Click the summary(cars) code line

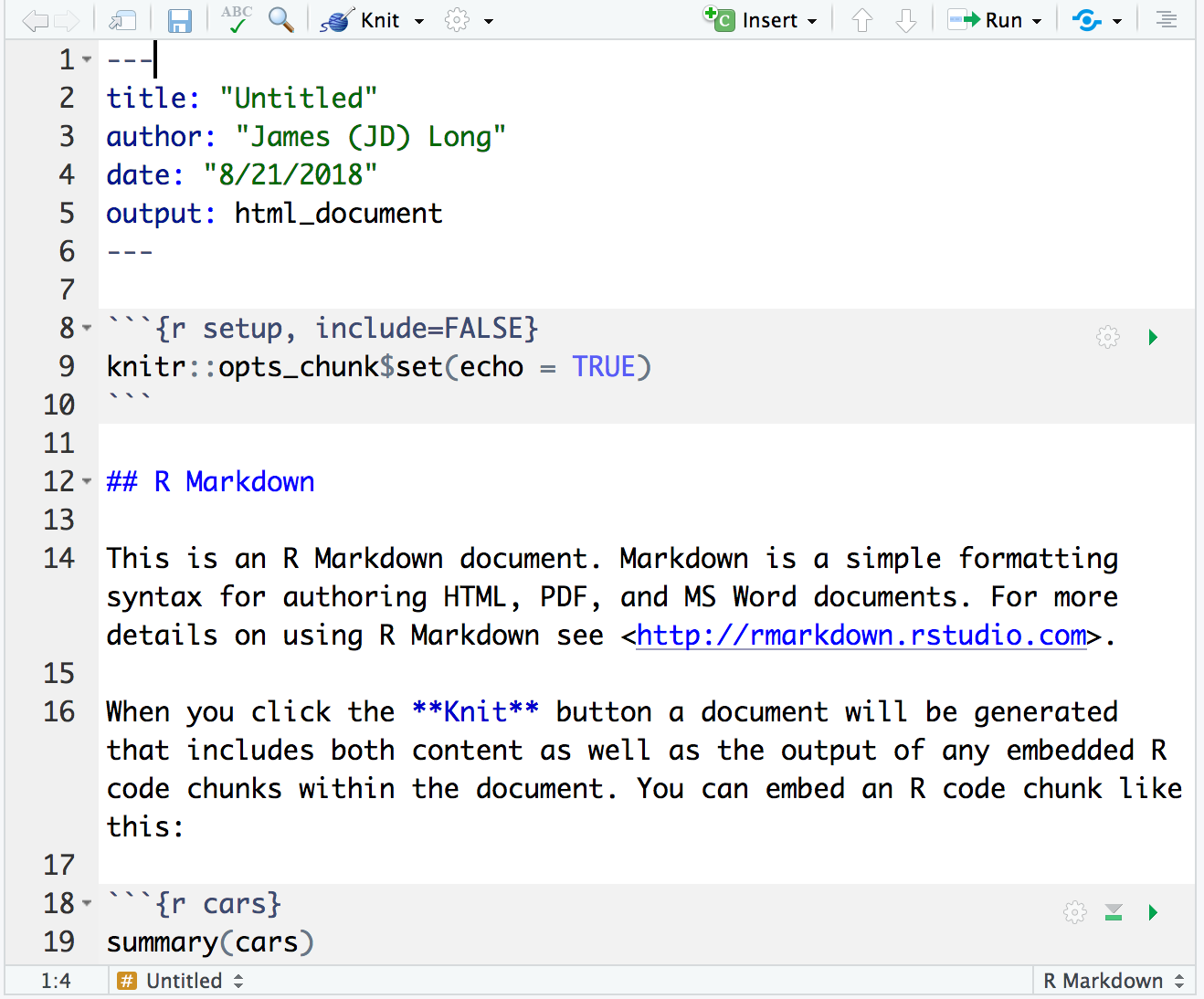click(x=210, y=941)
